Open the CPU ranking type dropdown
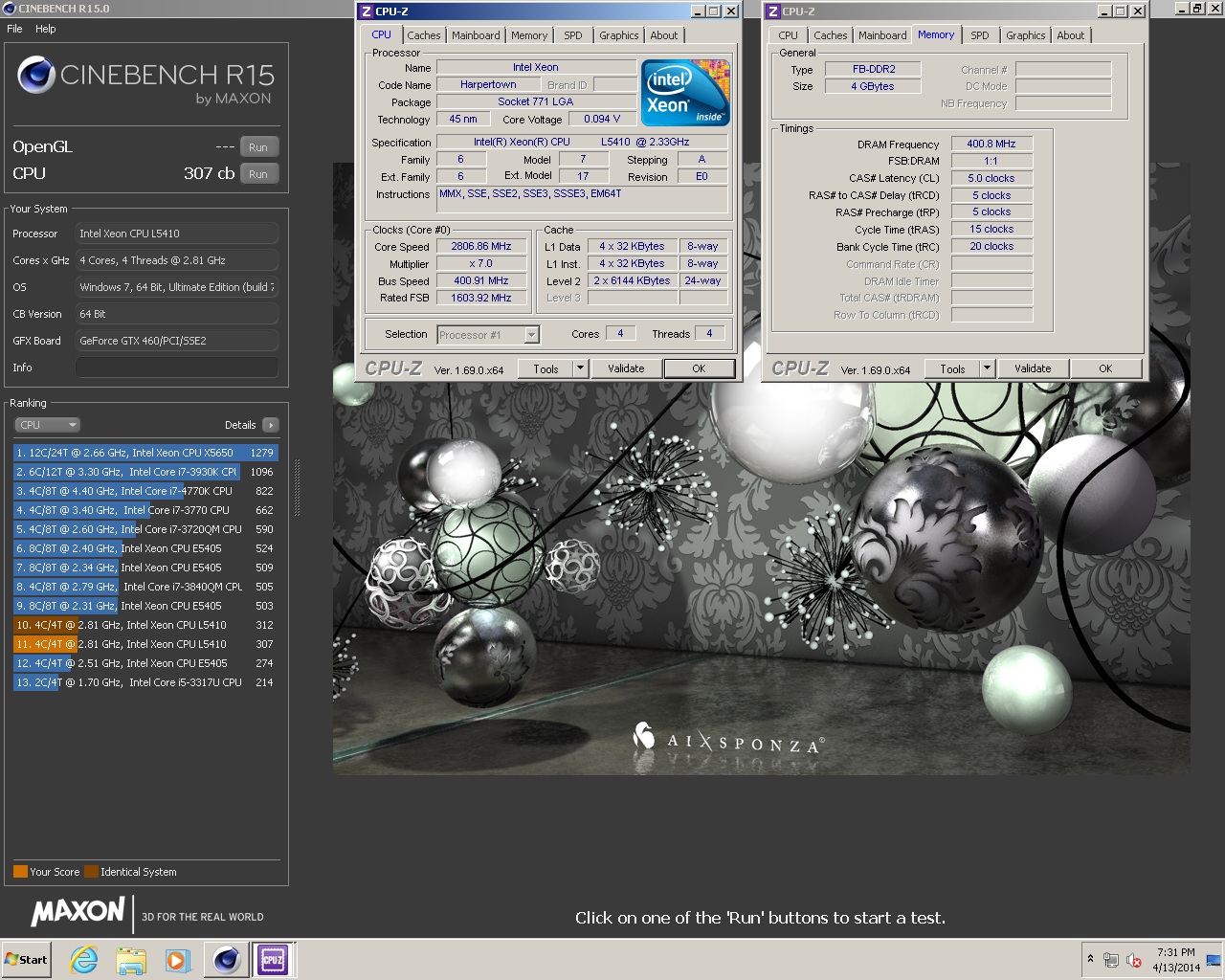This screenshot has height=980, width=1225. [47, 425]
